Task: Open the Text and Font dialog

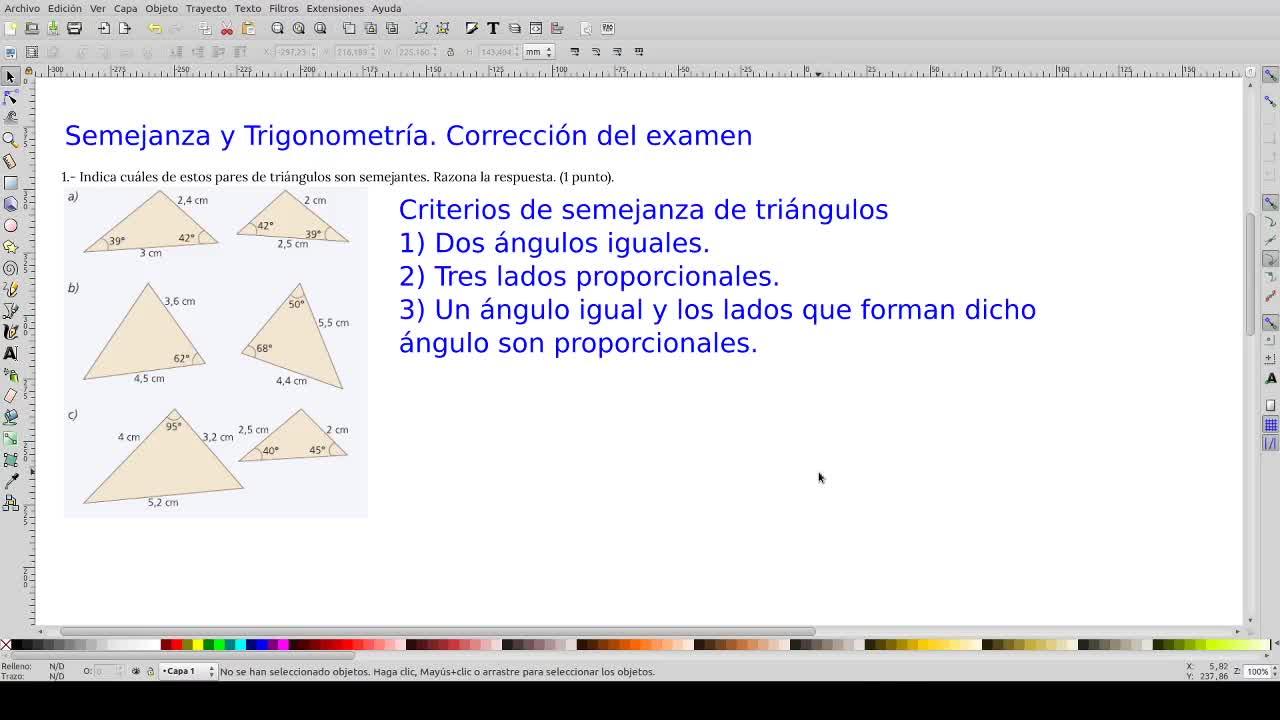Action: [x=493, y=28]
